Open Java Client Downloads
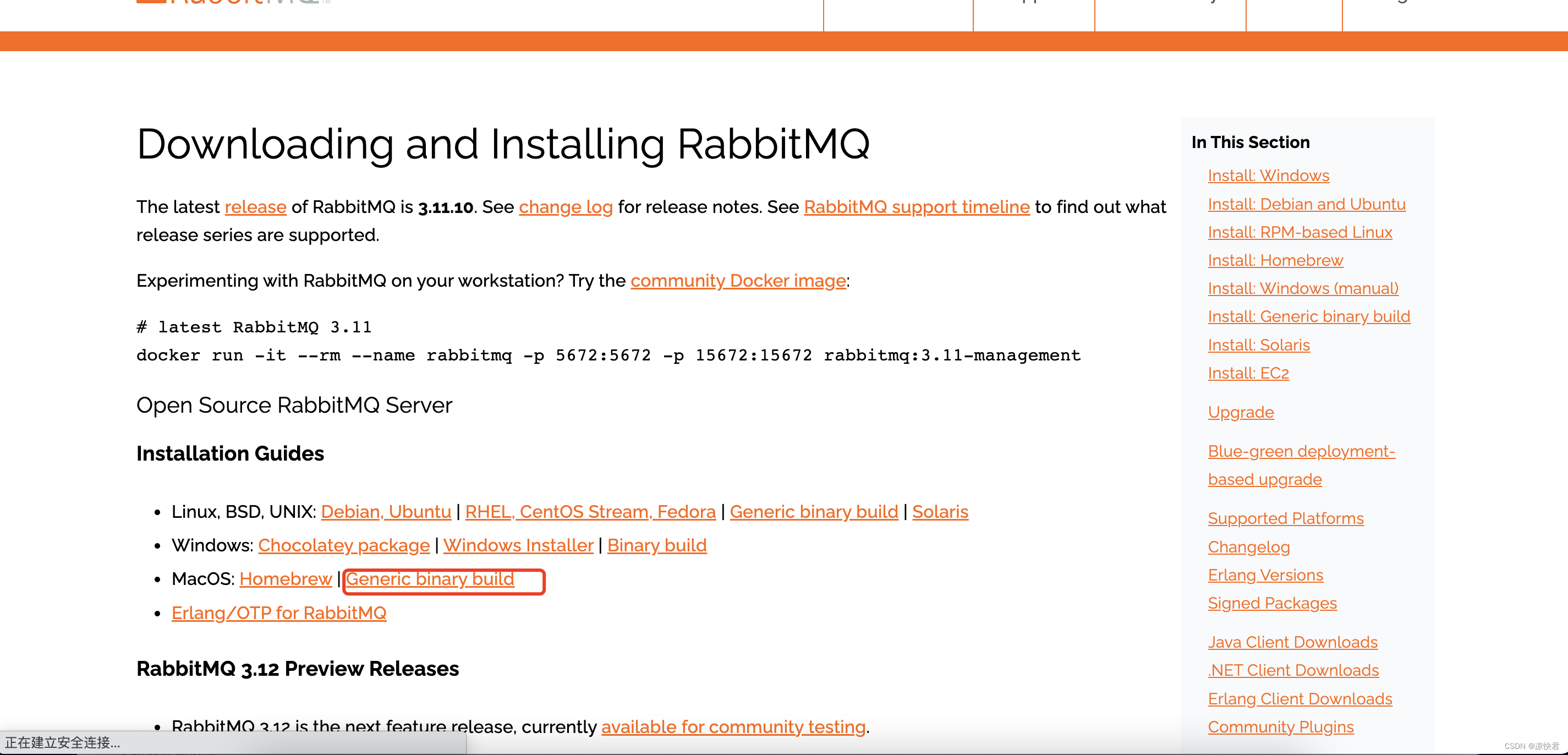Image resolution: width=1568 pixels, height=755 pixels. point(1292,642)
